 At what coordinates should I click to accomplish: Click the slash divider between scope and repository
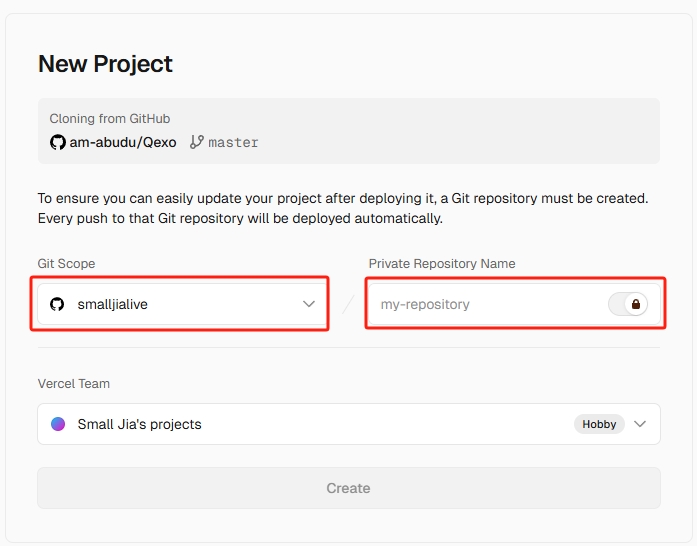click(348, 304)
